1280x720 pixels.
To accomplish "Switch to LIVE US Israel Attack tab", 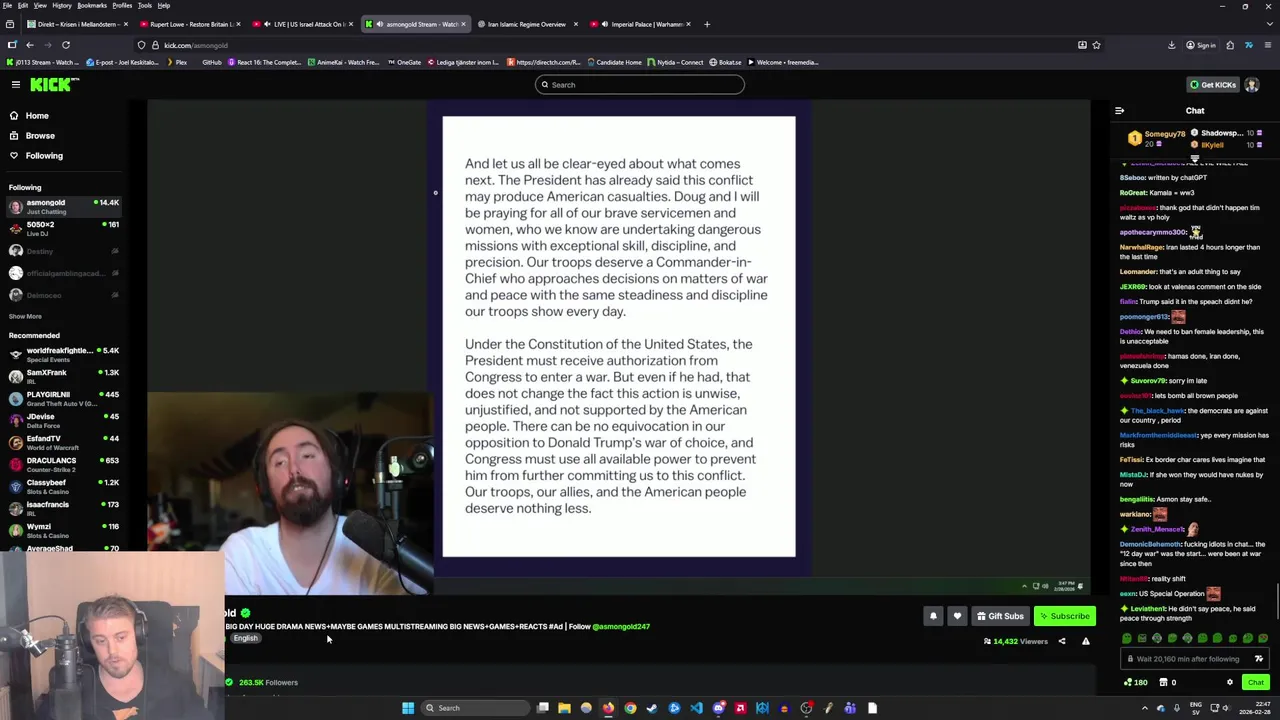I will tap(303, 24).
